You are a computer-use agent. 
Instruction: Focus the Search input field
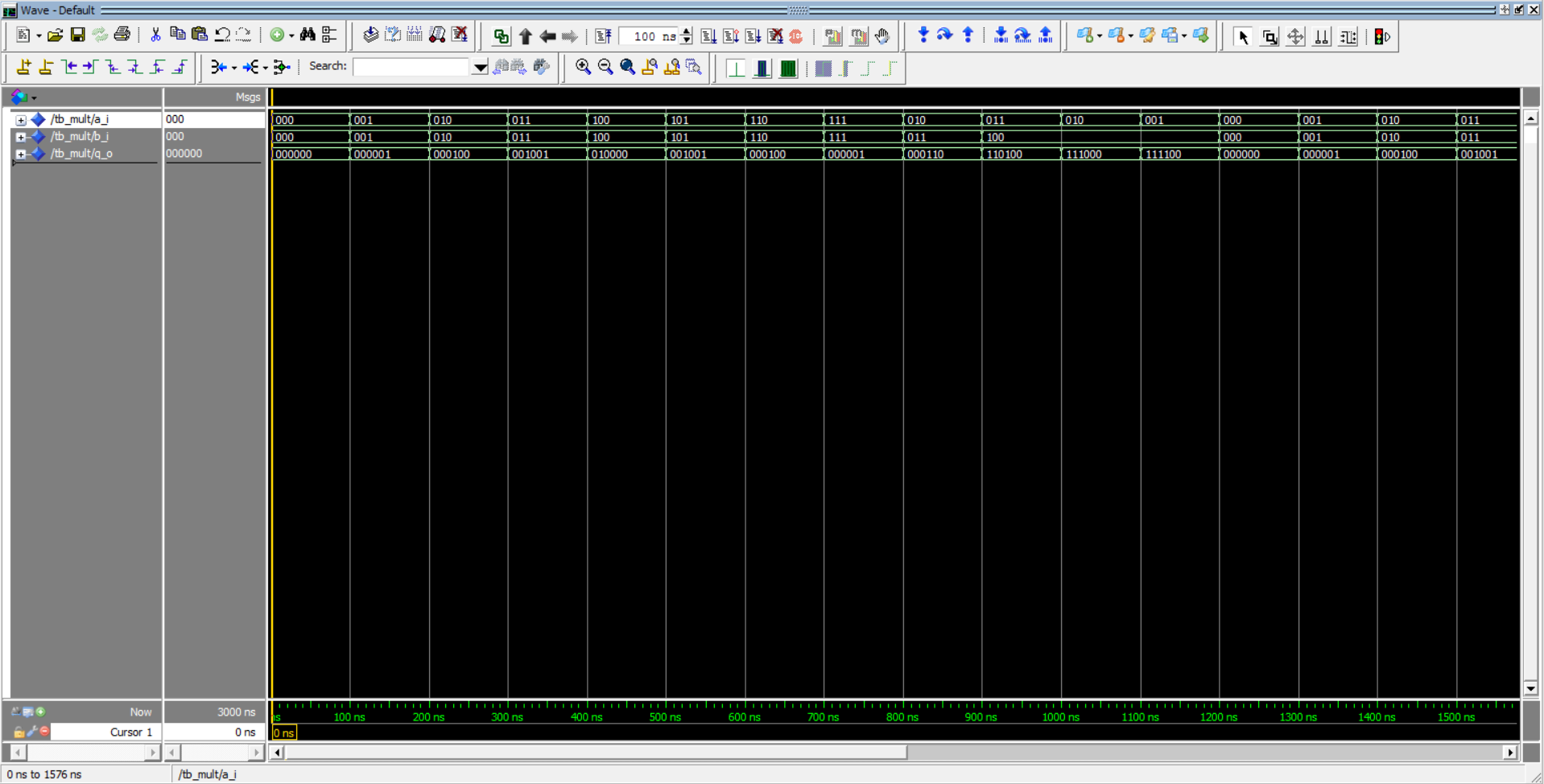coord(411,68)
